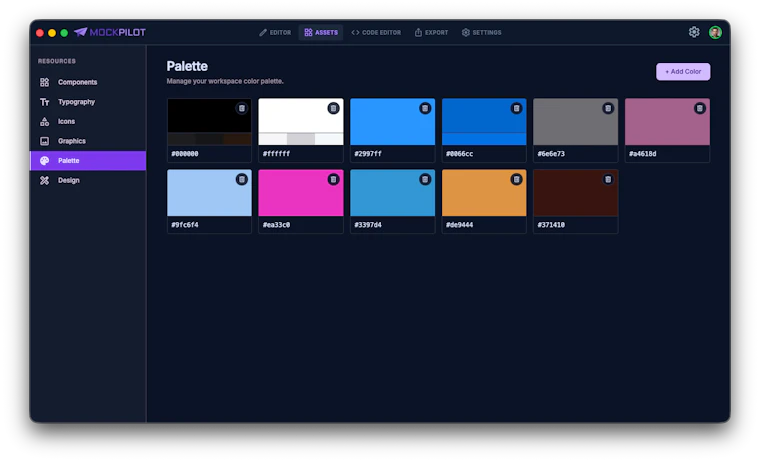The height and width of the screenshot is (462, 760).
Task: Open the Settings tab in top bar
Action: pyautogui.click(x=481, y=32)
